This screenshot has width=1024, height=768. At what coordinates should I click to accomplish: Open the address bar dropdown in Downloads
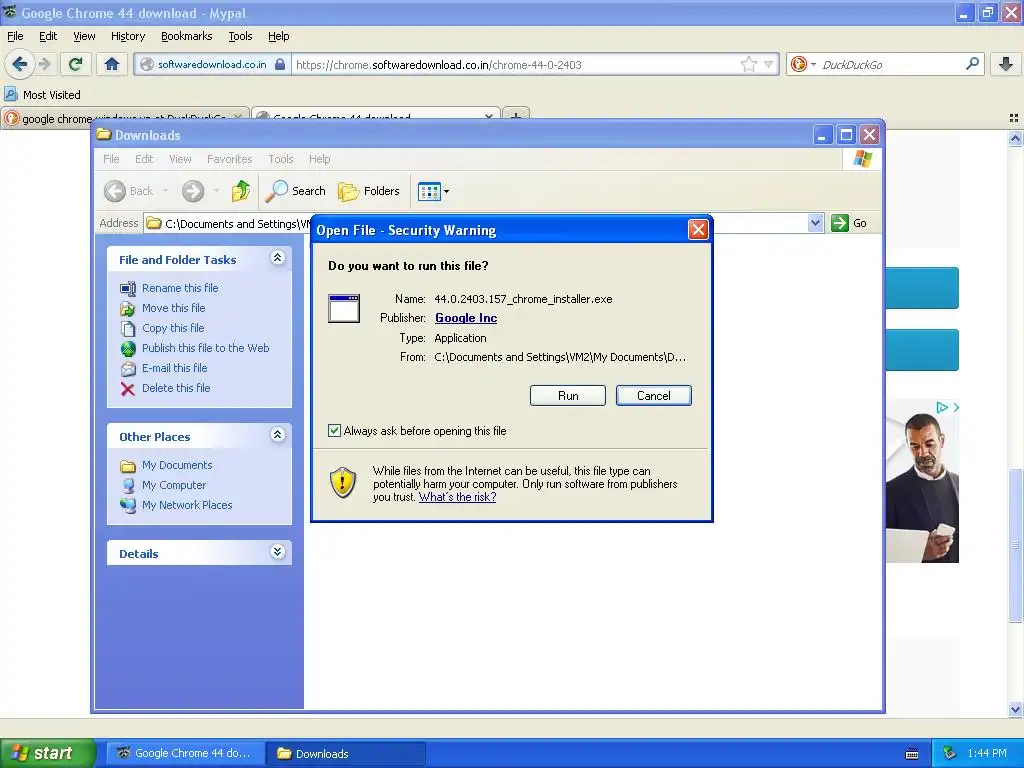[x=815, y=223]
